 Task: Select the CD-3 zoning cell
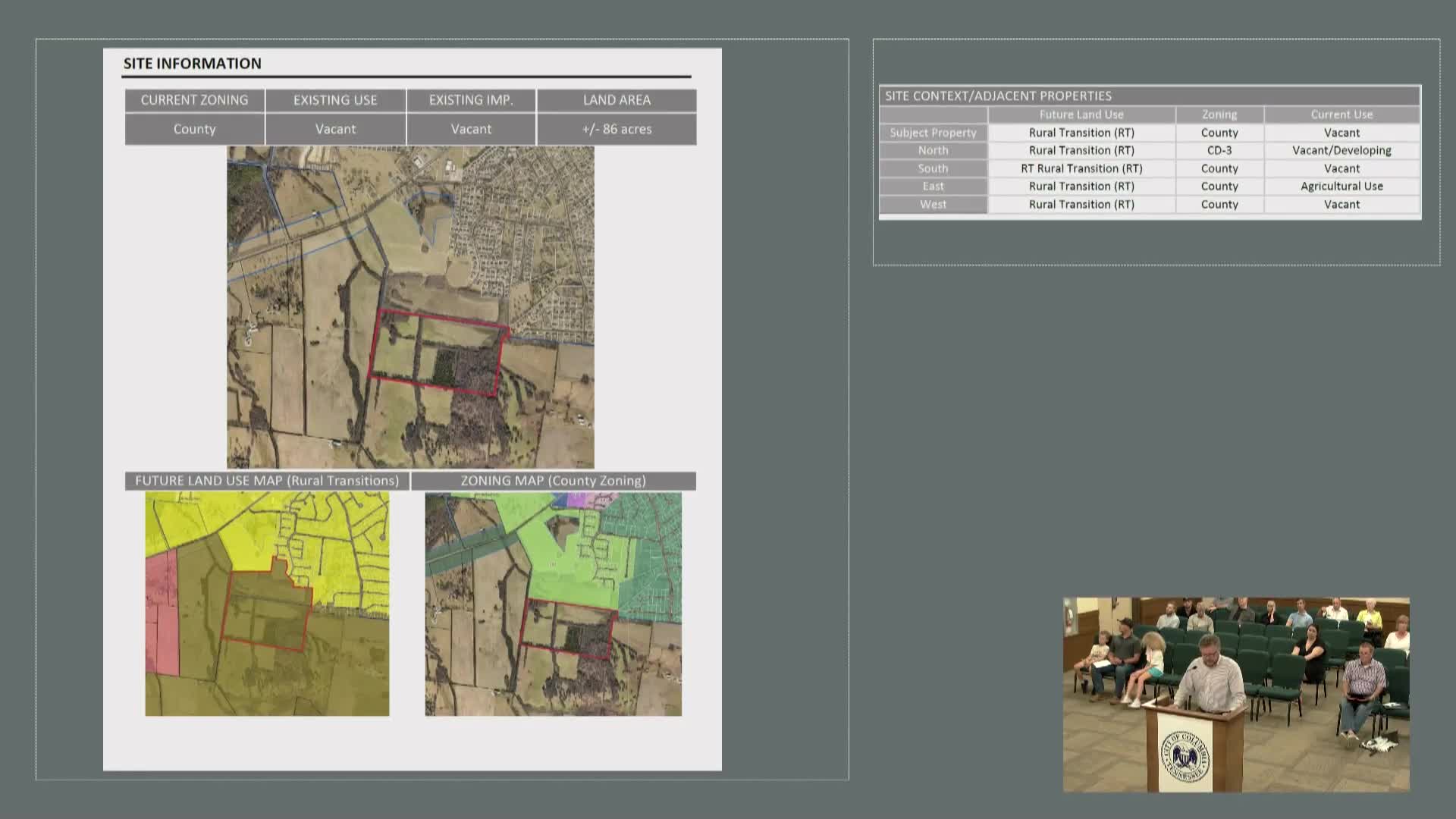1219,150
